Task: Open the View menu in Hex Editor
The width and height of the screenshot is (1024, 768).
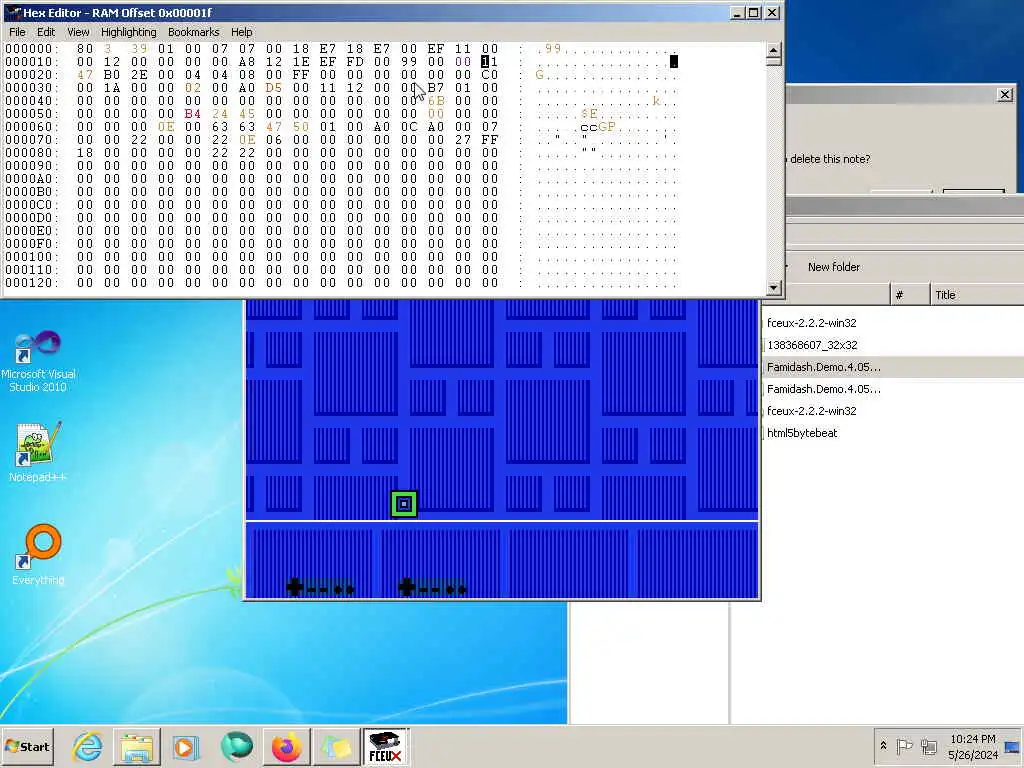Action: (x=78, y=32)
